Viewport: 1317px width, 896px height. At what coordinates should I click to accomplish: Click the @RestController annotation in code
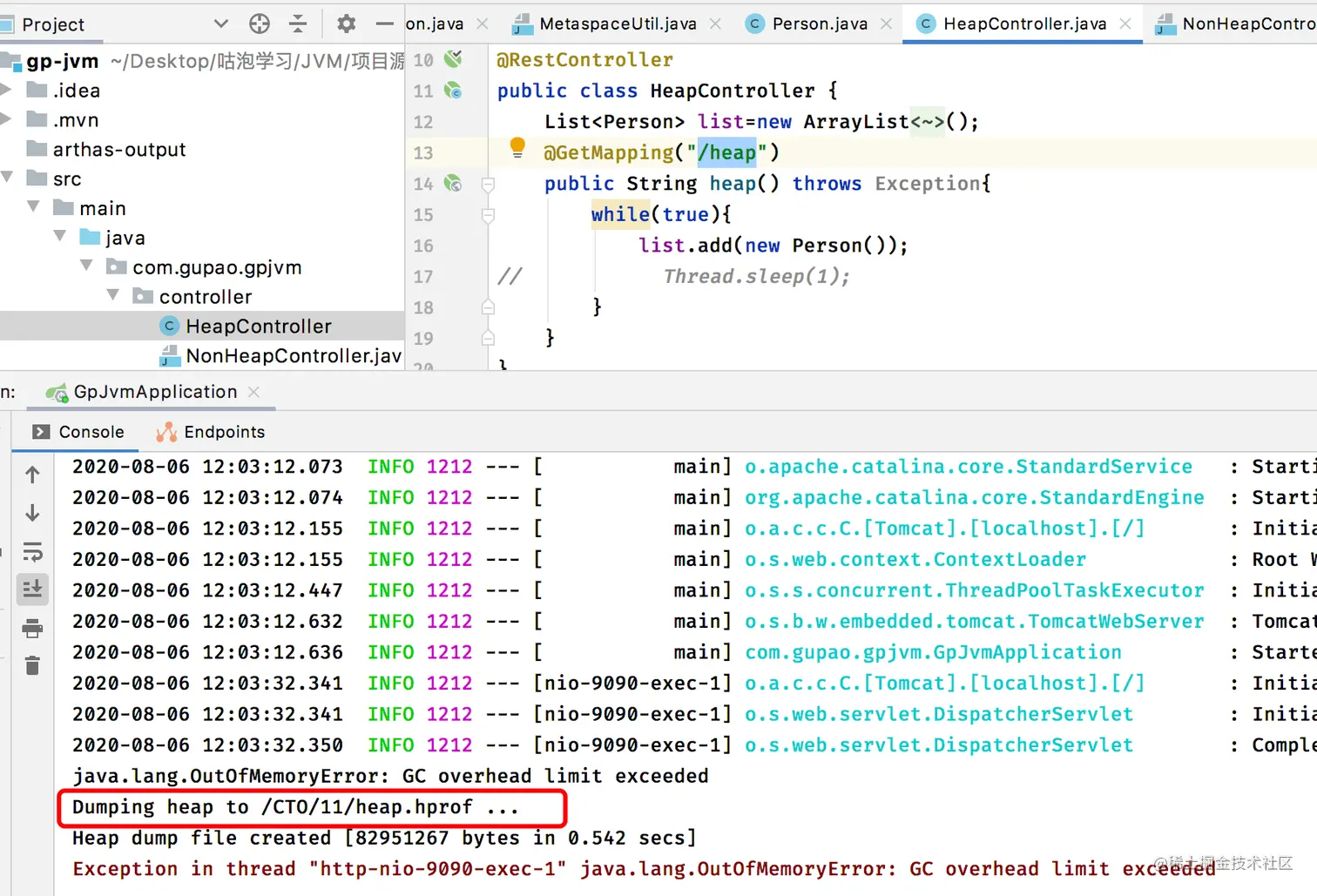(x=584, y=60)
